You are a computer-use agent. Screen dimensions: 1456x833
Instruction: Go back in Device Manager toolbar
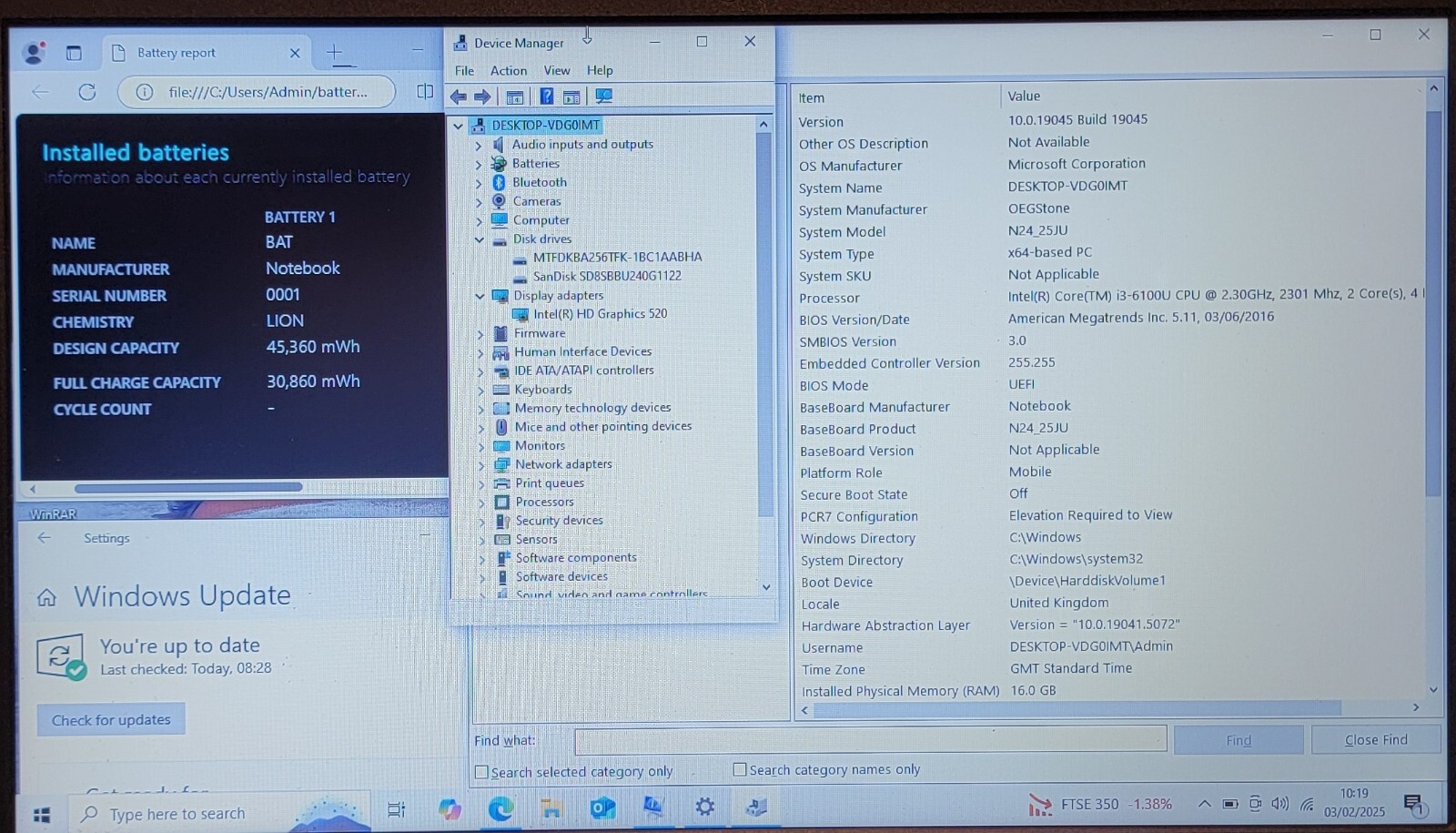[459, 97]
